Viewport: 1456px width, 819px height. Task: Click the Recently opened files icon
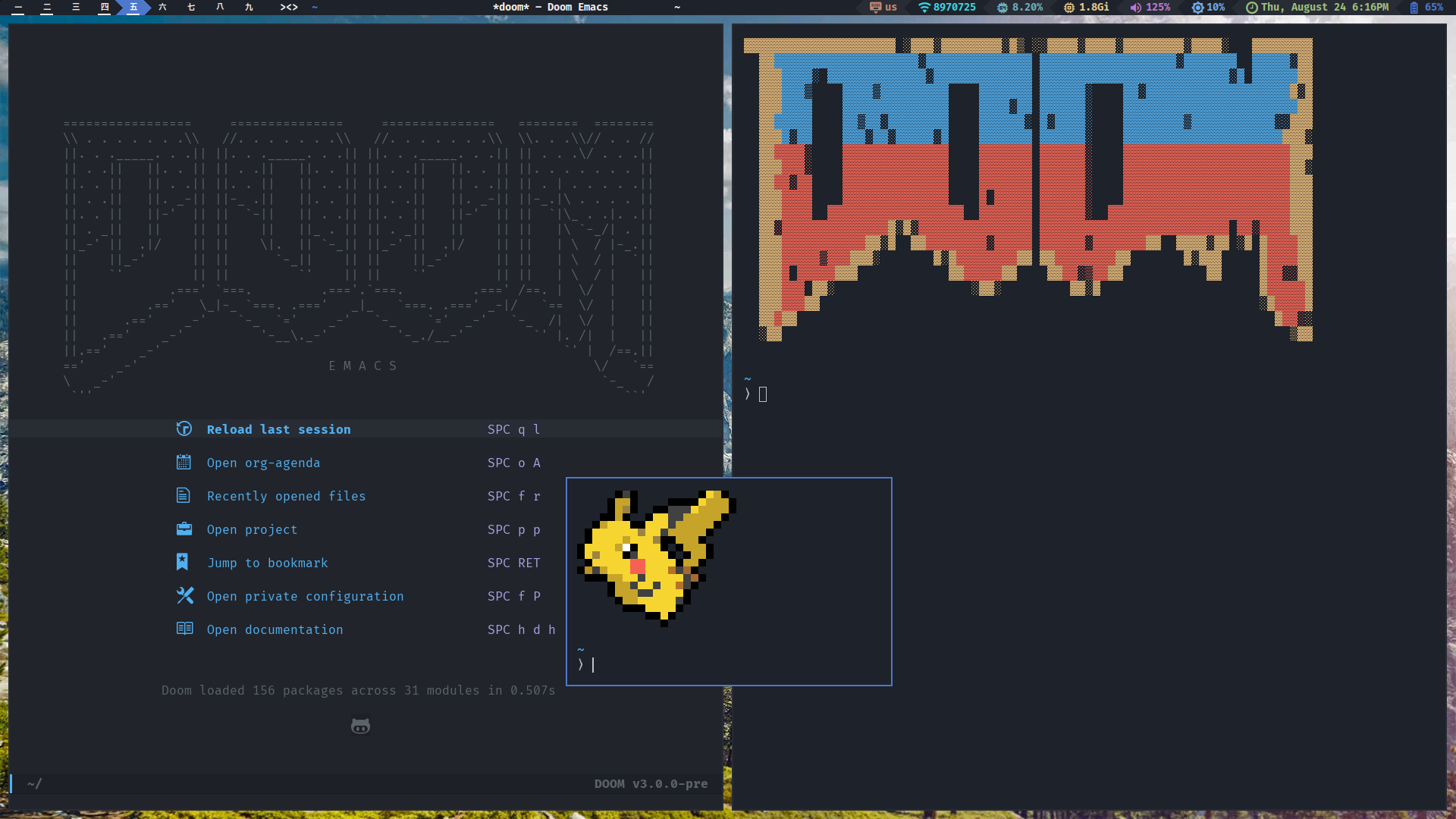pos(183,495)
